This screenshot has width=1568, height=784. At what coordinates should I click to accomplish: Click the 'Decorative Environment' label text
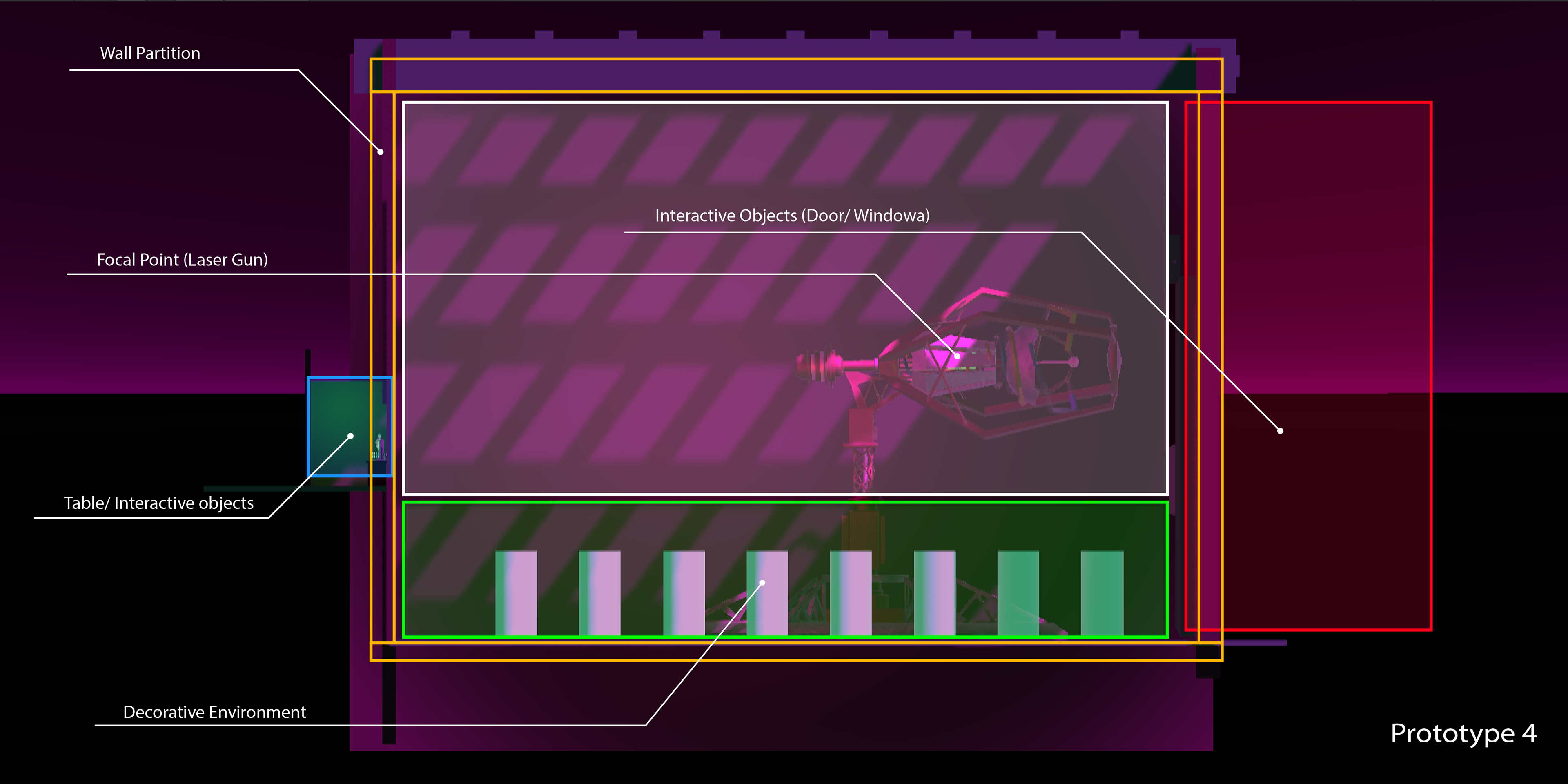[x=214, y=712]
